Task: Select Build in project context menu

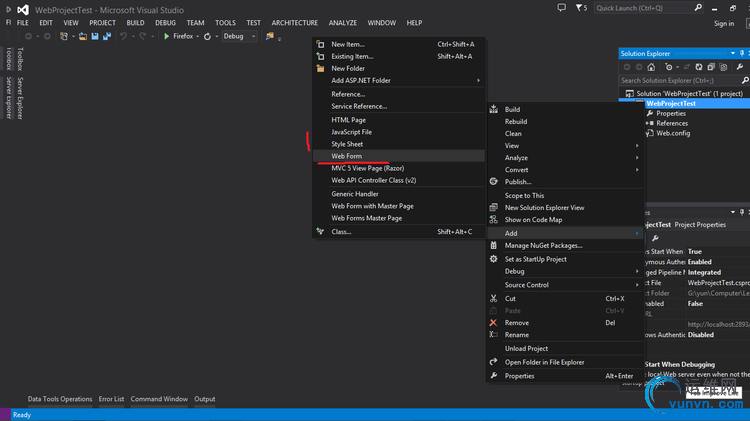Action: click(x=565, y=110)
